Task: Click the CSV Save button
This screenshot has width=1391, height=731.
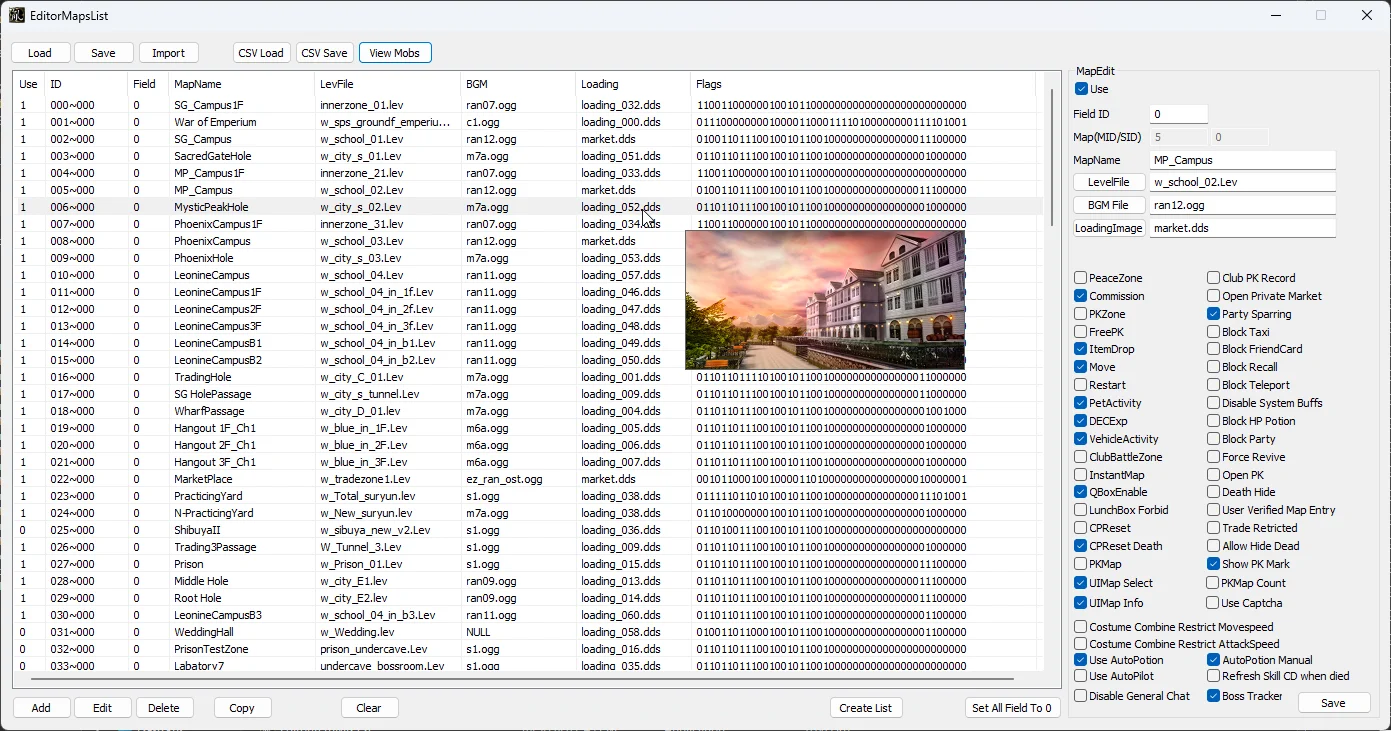Action: pyautogui.click(x=325, y=53)
